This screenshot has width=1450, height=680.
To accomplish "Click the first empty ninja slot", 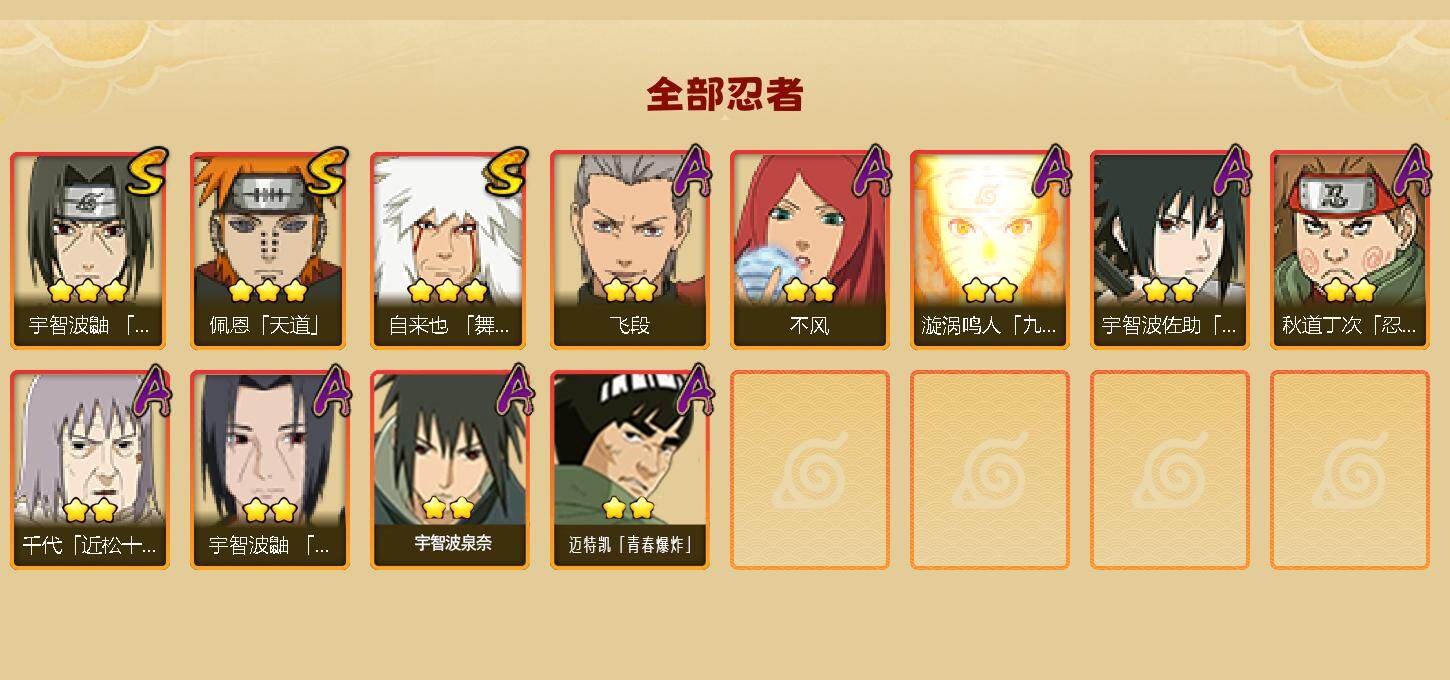I will [x=809, y=470].
